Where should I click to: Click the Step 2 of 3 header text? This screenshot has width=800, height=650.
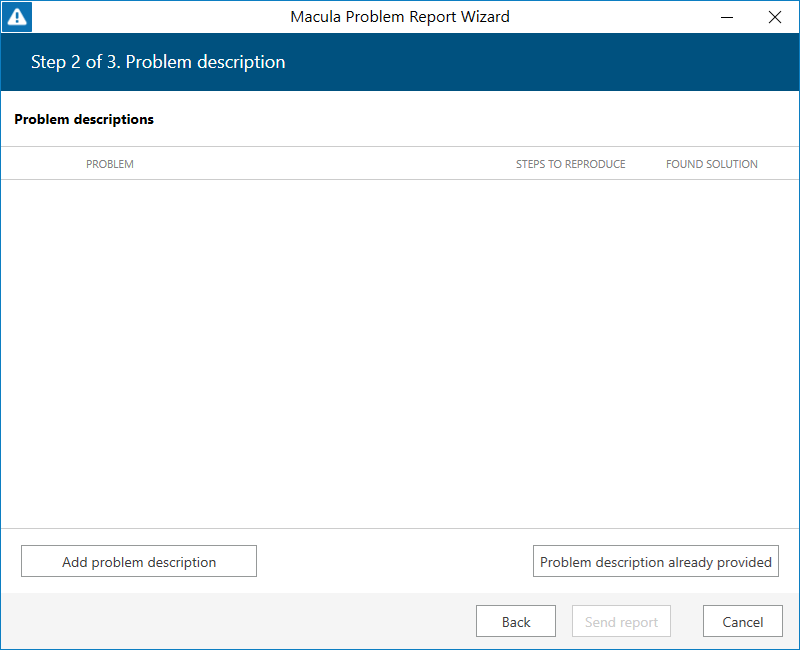[x=158, y=62]
